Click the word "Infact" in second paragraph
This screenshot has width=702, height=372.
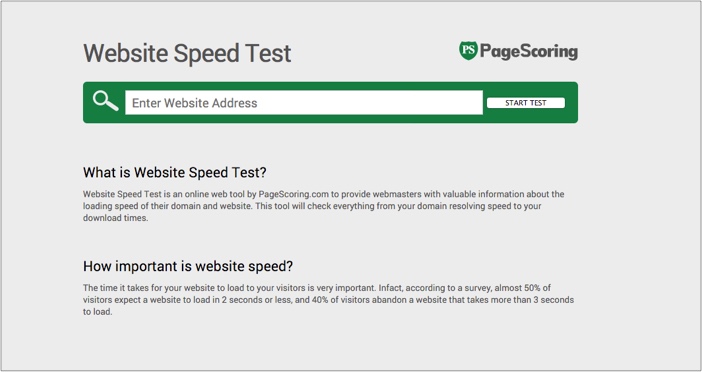(x=390, y=288)
